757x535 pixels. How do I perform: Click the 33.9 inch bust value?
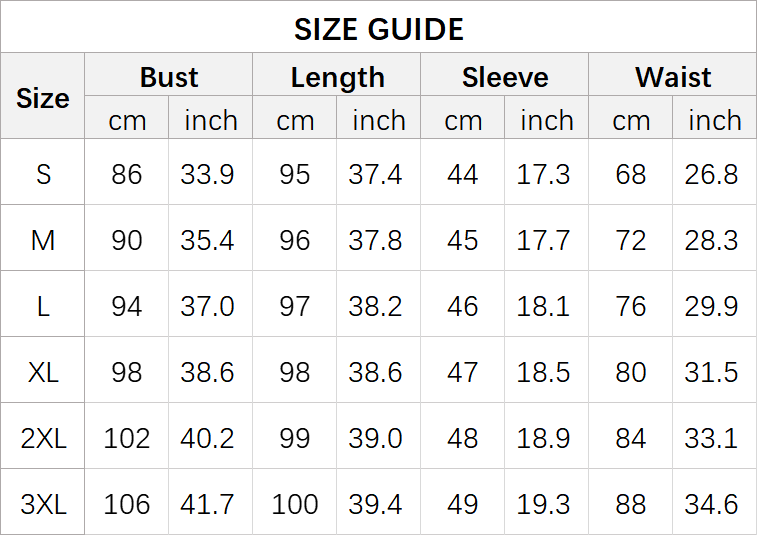tap(208, 175)
